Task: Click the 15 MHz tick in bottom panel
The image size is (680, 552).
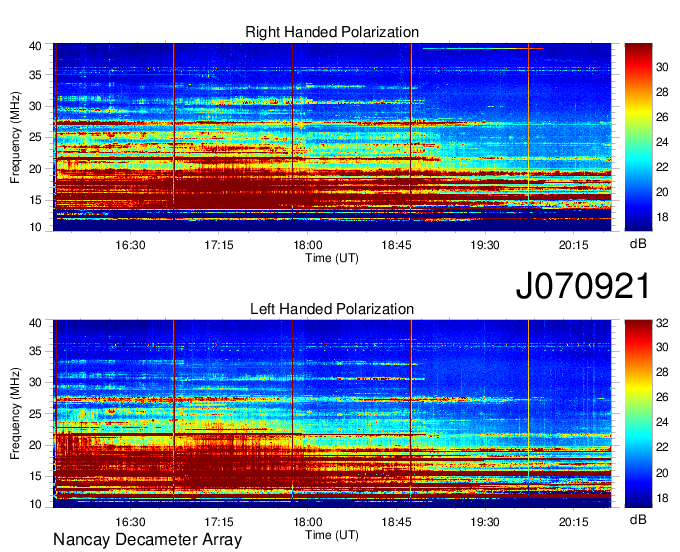Action: point(36,477)
